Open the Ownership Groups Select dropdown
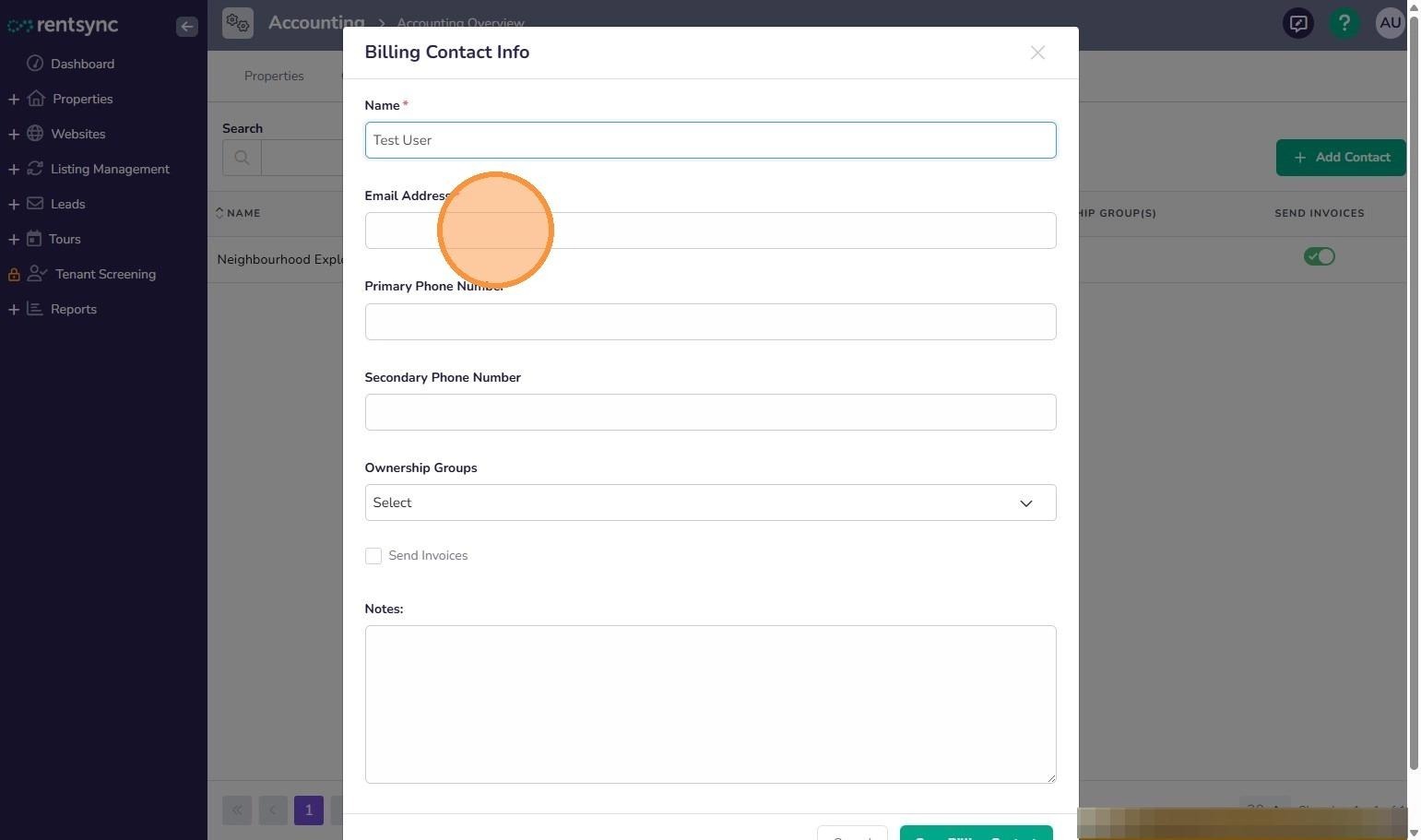This screenshot has height=840, width=1421. pyautogui.click(x=710, y=503)
